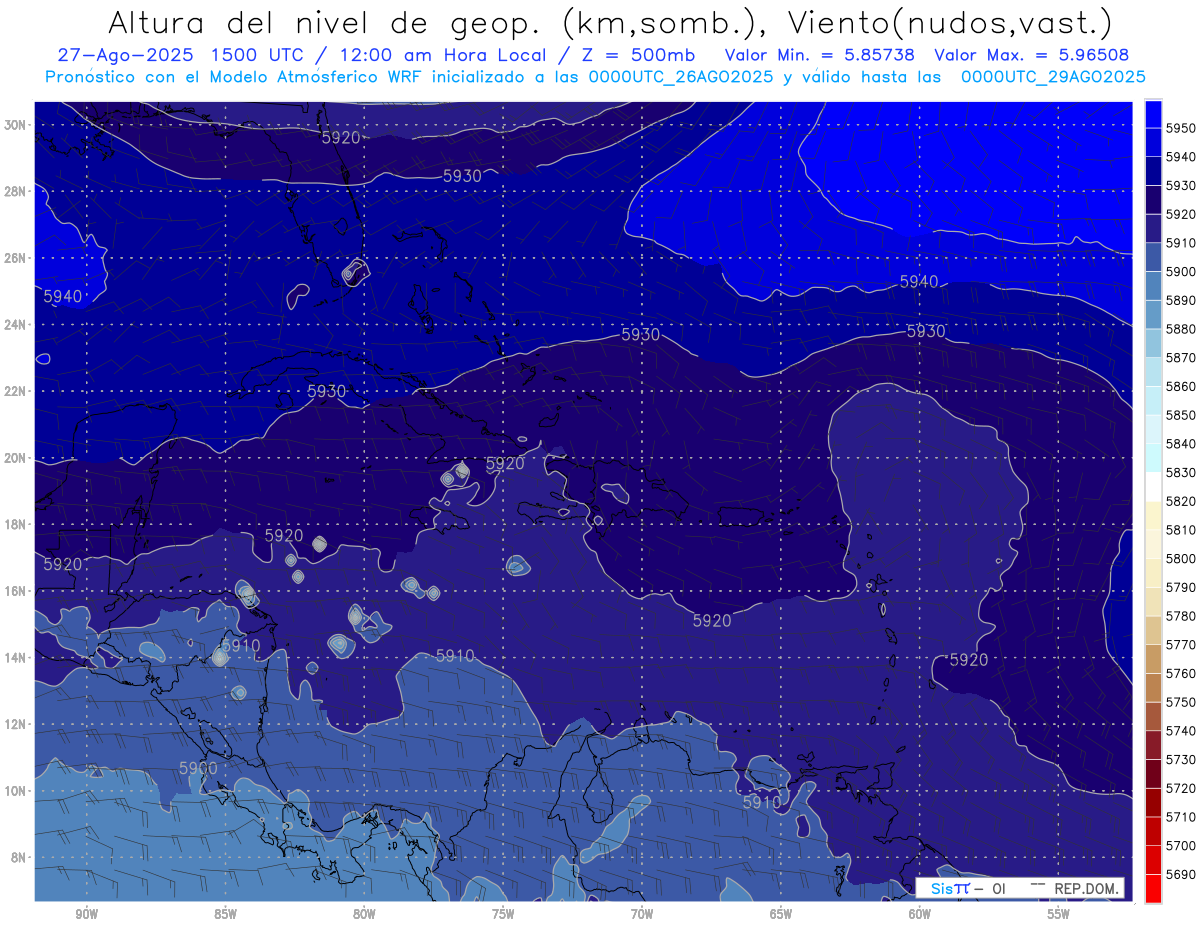Click the colorbar label 5750

(x=1181, y=702)
